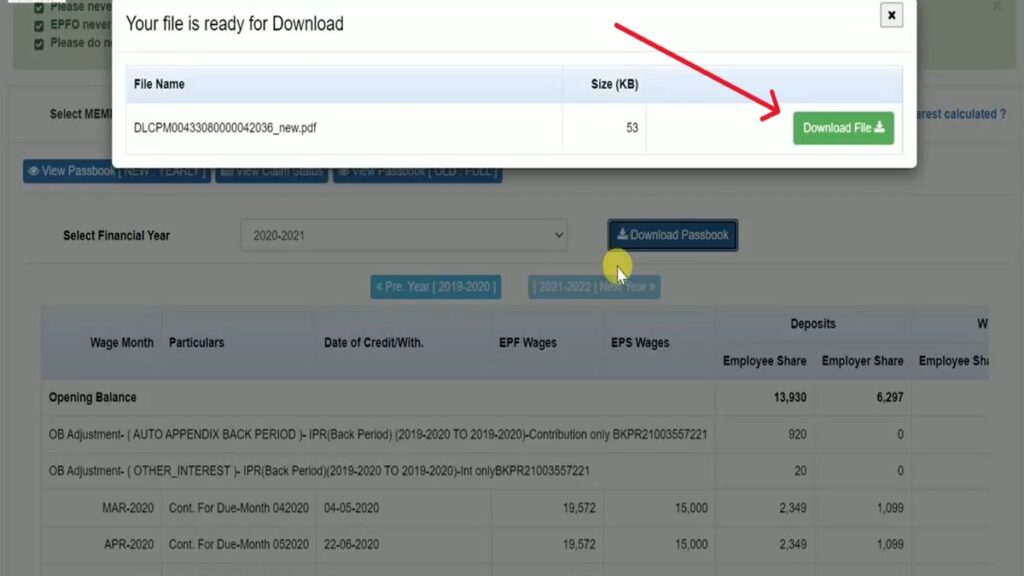Click Employee Share header under Deposits
Screen dimensions: 1024x576
[x=764, y=361]
